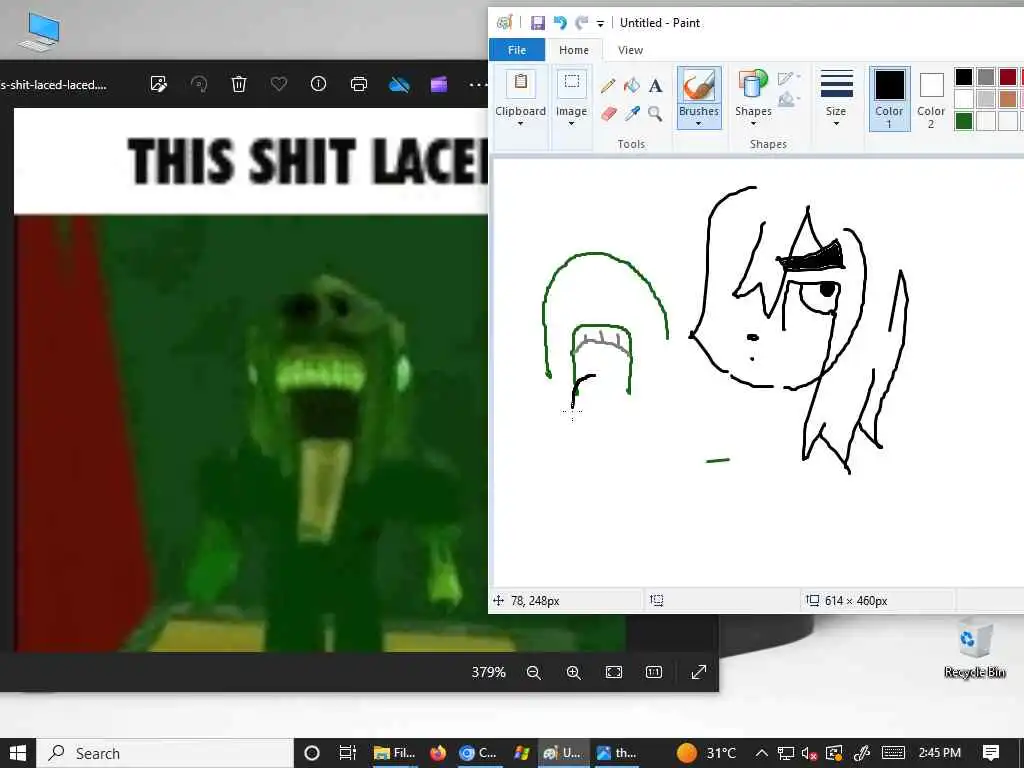Click the Clipboard paste icon
Viewport: 1024px width, 768px height.
point(520,84)
